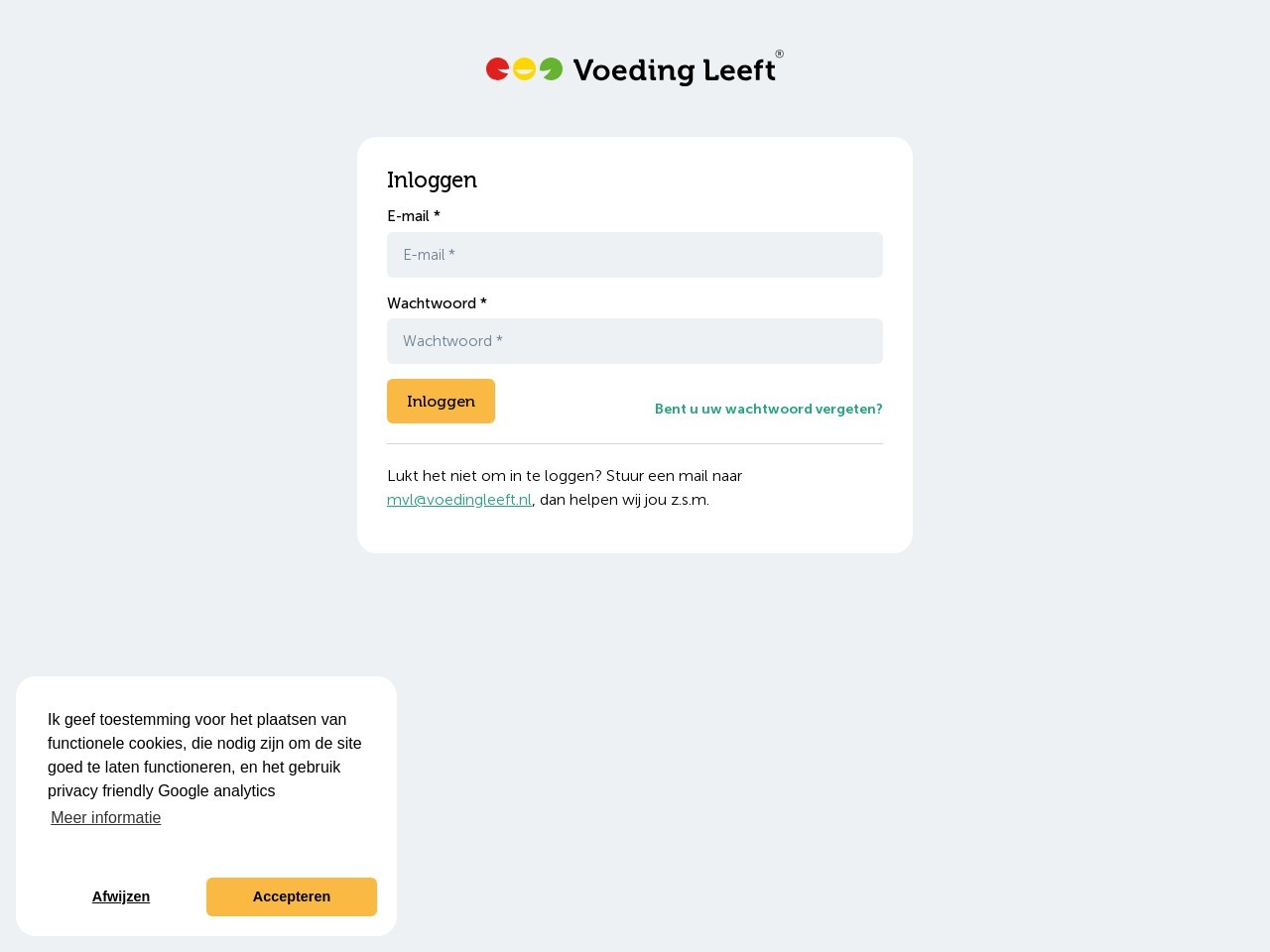The height and width of the screenshot is (952, 1270).
Task: Click the Voeding Leeft logo text
Action: pyautogui.click(x=674, y=70)
